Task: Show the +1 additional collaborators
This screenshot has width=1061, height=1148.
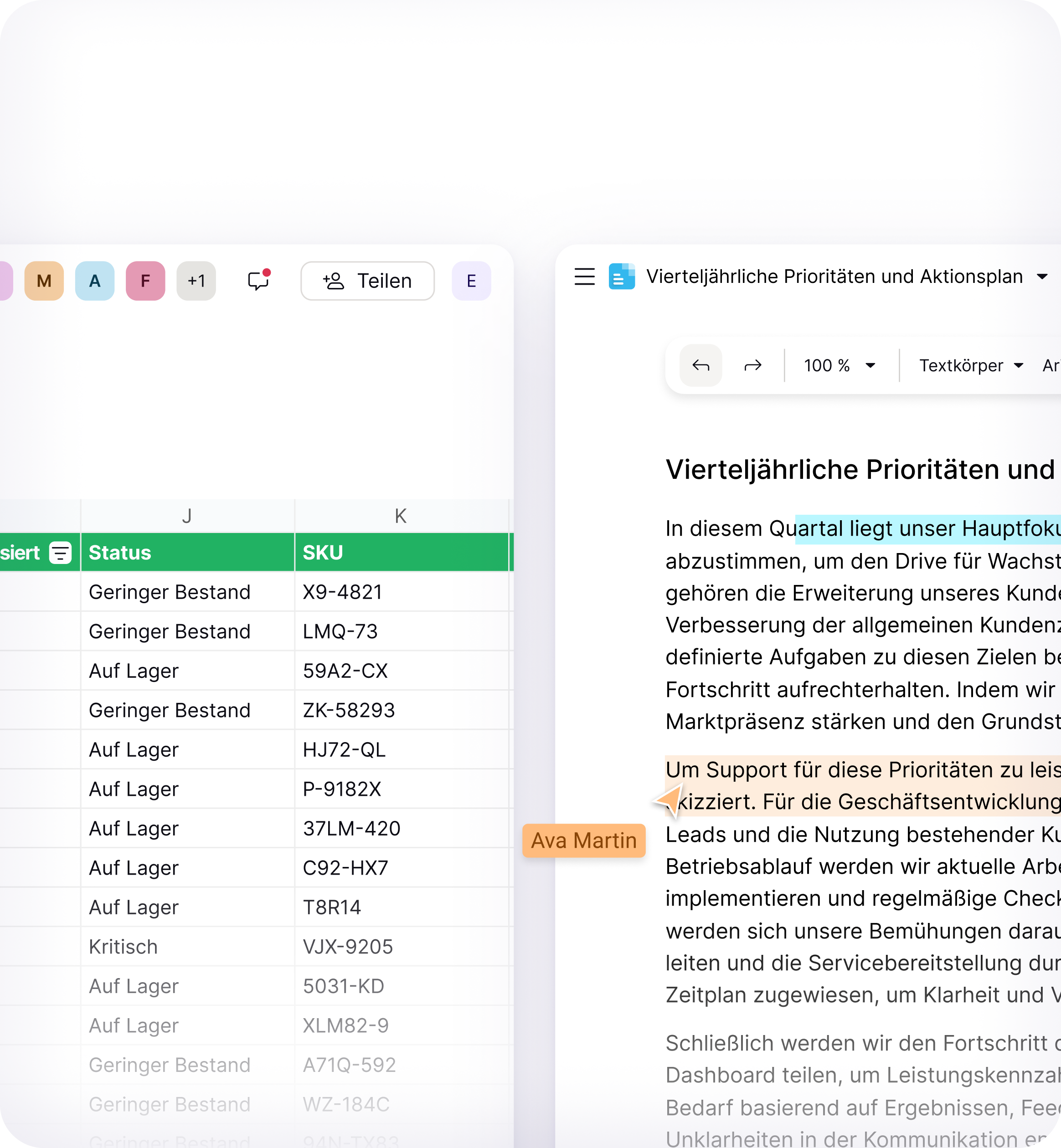Action: tap(196, 281)
